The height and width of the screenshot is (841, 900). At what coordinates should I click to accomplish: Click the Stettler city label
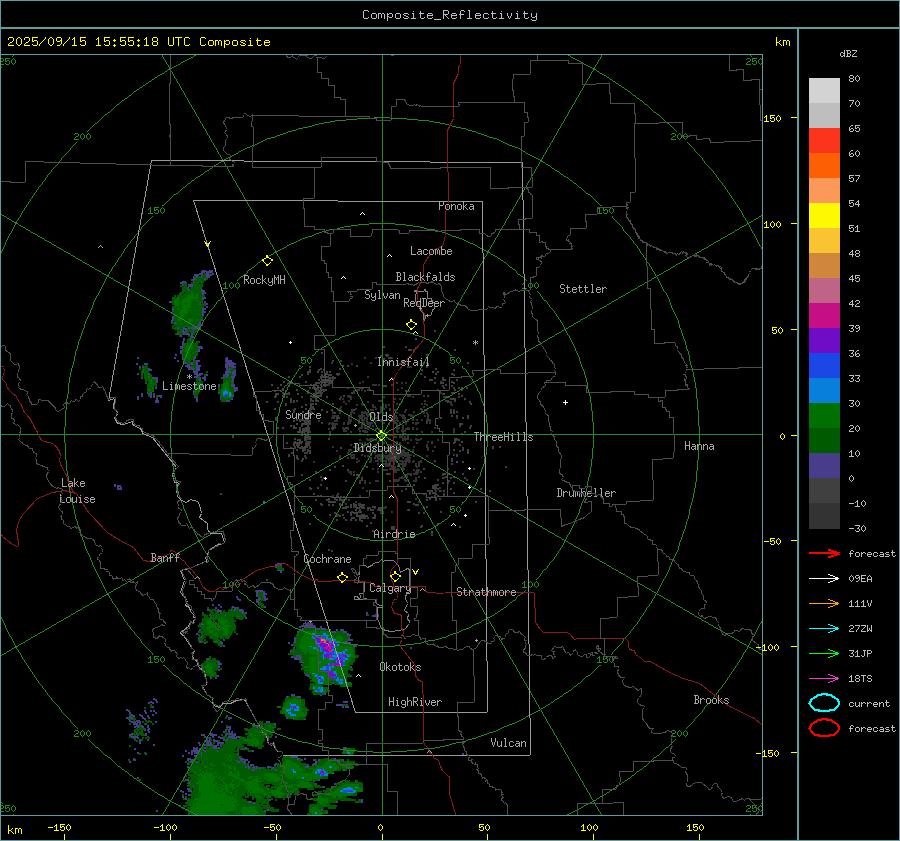tap(583, 289)
